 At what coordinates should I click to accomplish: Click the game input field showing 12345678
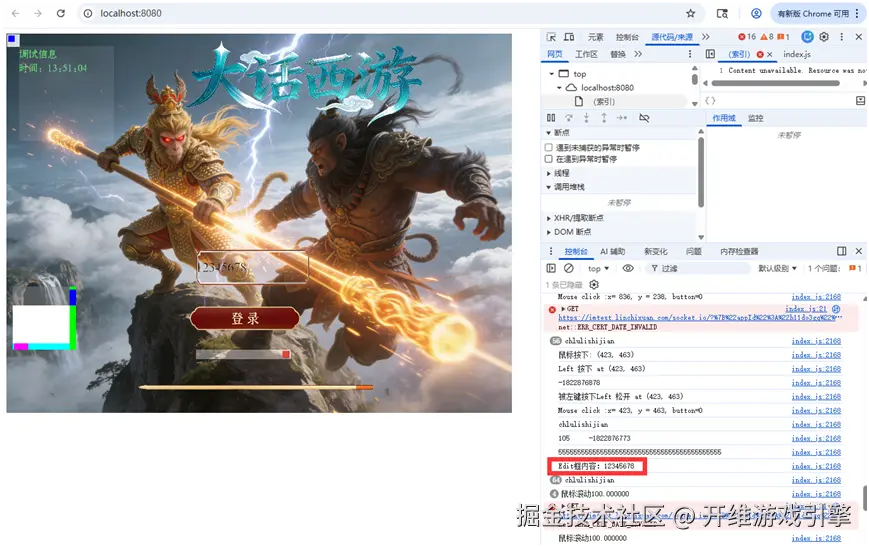[x=252, y=267]
